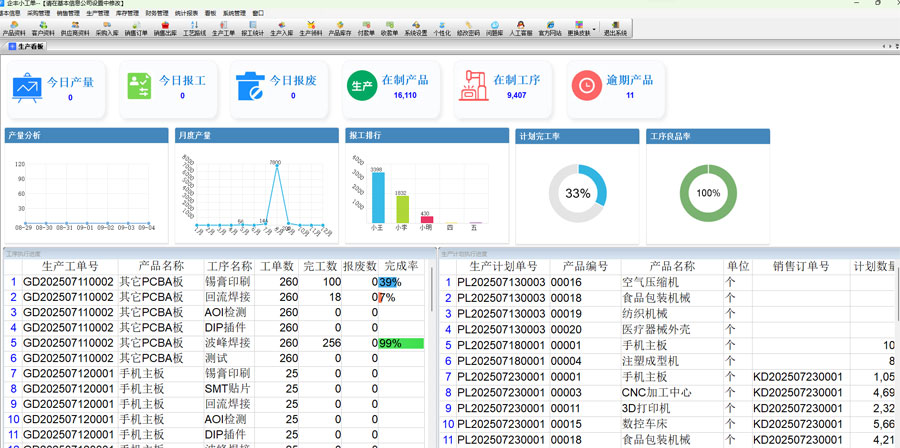
Task: Click the 计划完工率 donut chart
Action: tap(577, 193)
